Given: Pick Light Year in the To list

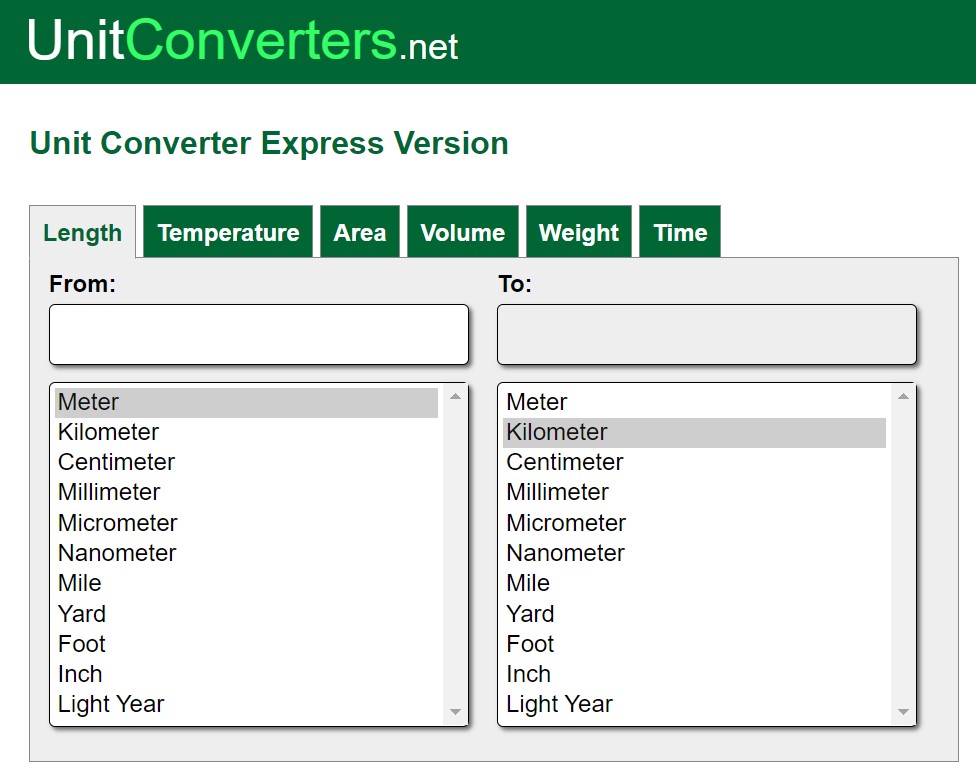Looking at the screenshot, I should pyautogui.click(x=695, y=704).
